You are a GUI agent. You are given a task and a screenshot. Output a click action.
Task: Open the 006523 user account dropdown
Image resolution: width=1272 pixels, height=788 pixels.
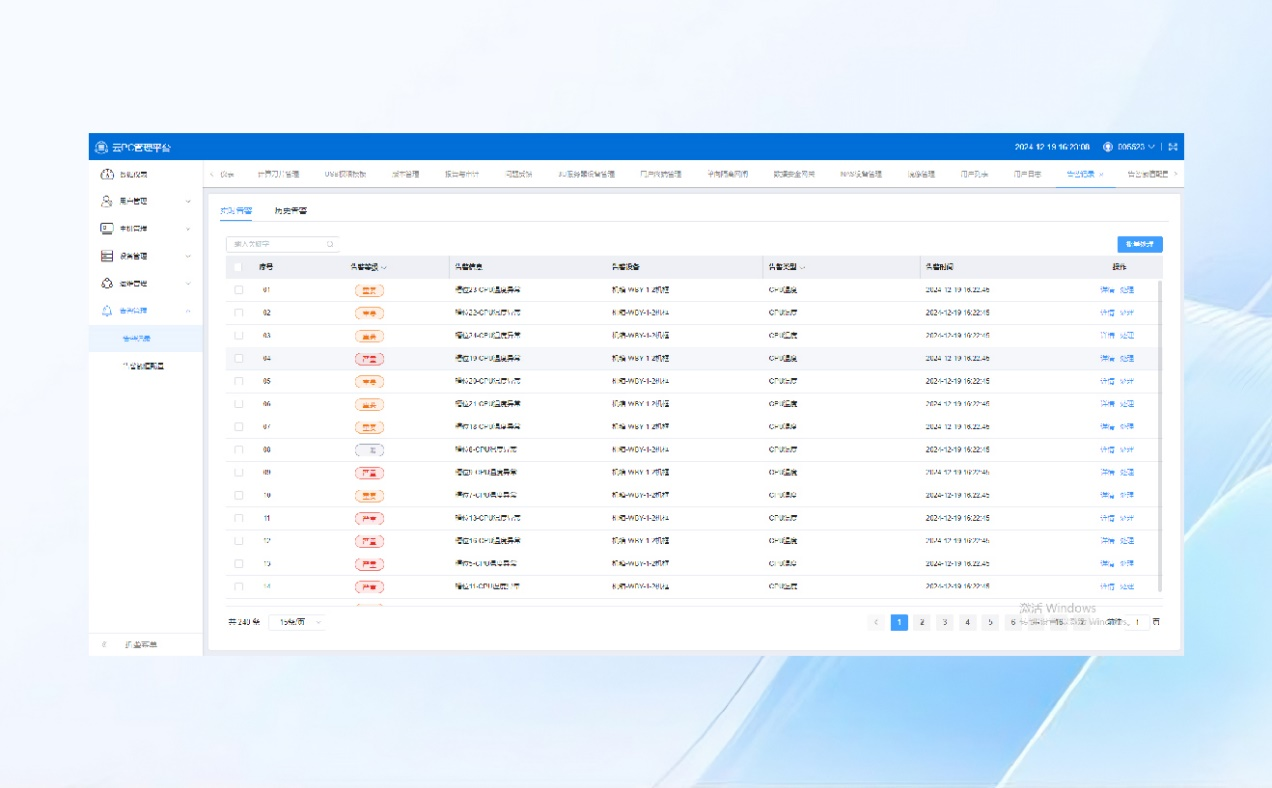click(1137, 147)
